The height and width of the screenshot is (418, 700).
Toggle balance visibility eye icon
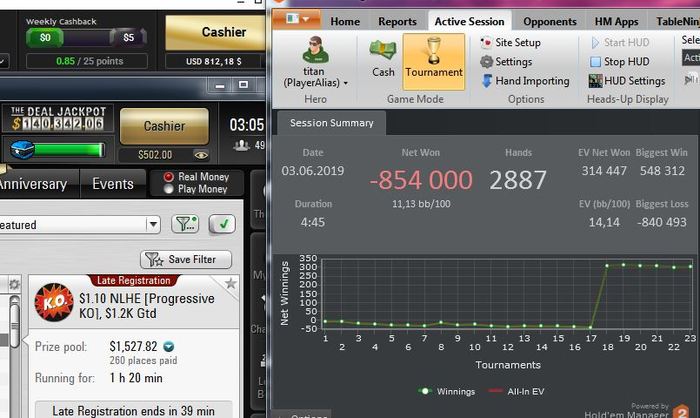(x=201, y=155)
